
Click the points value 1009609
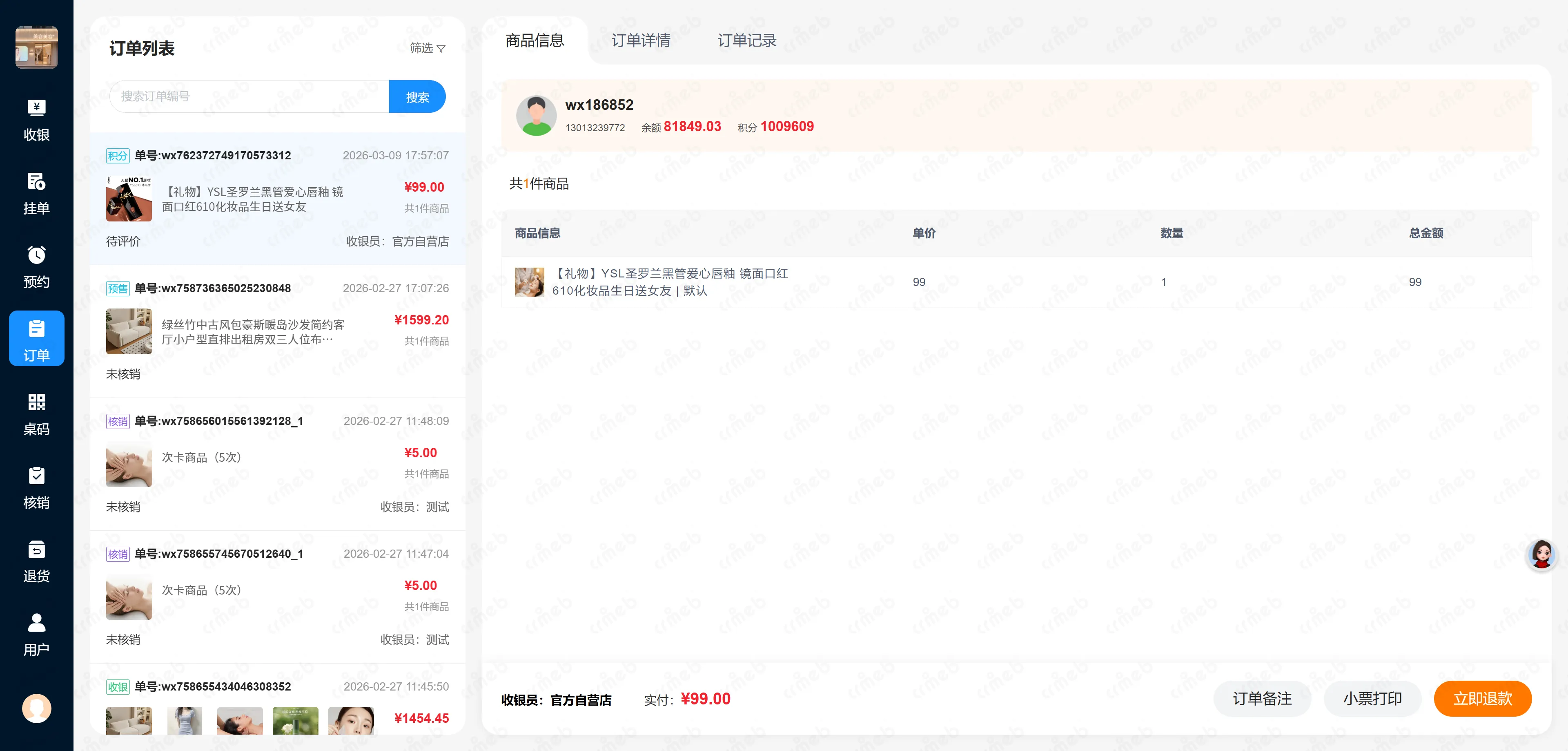click(786, 126)
